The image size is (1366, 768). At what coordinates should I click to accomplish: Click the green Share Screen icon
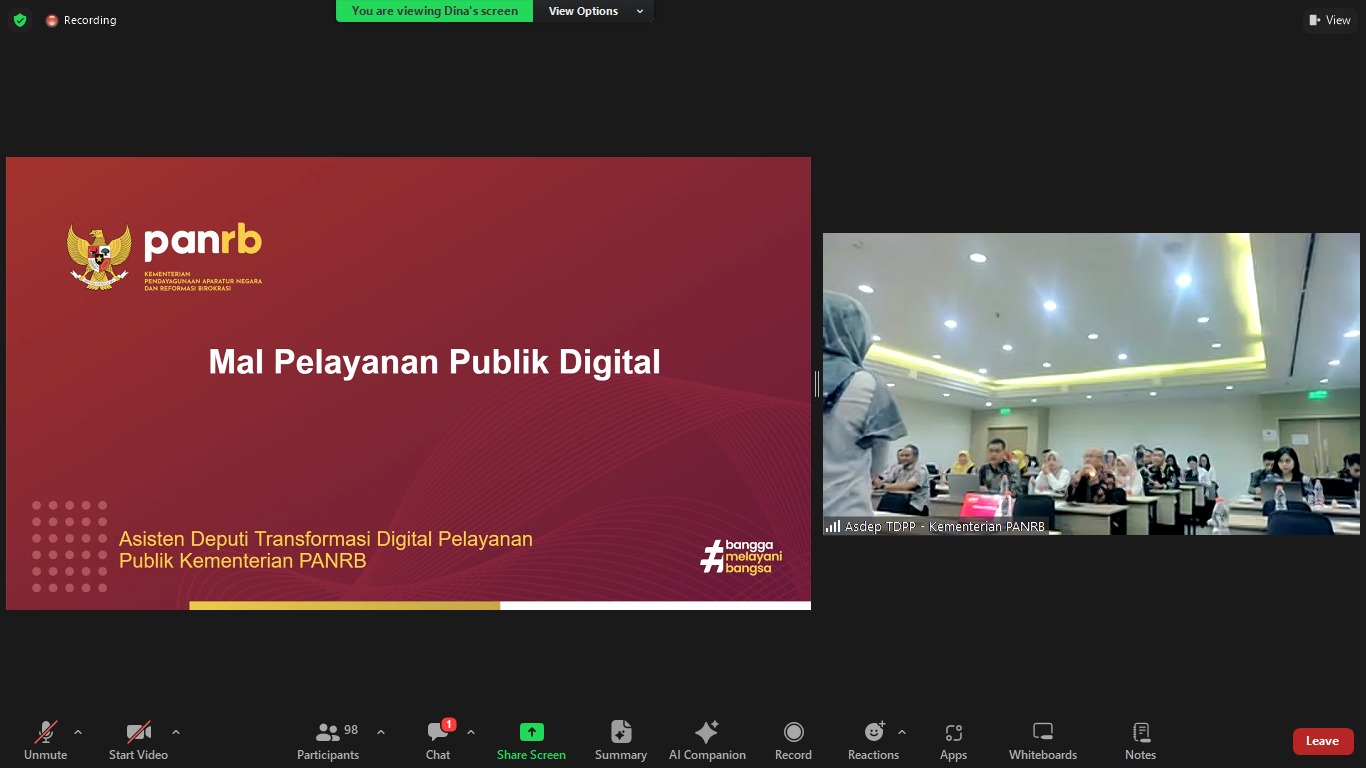tap(531, 732)
